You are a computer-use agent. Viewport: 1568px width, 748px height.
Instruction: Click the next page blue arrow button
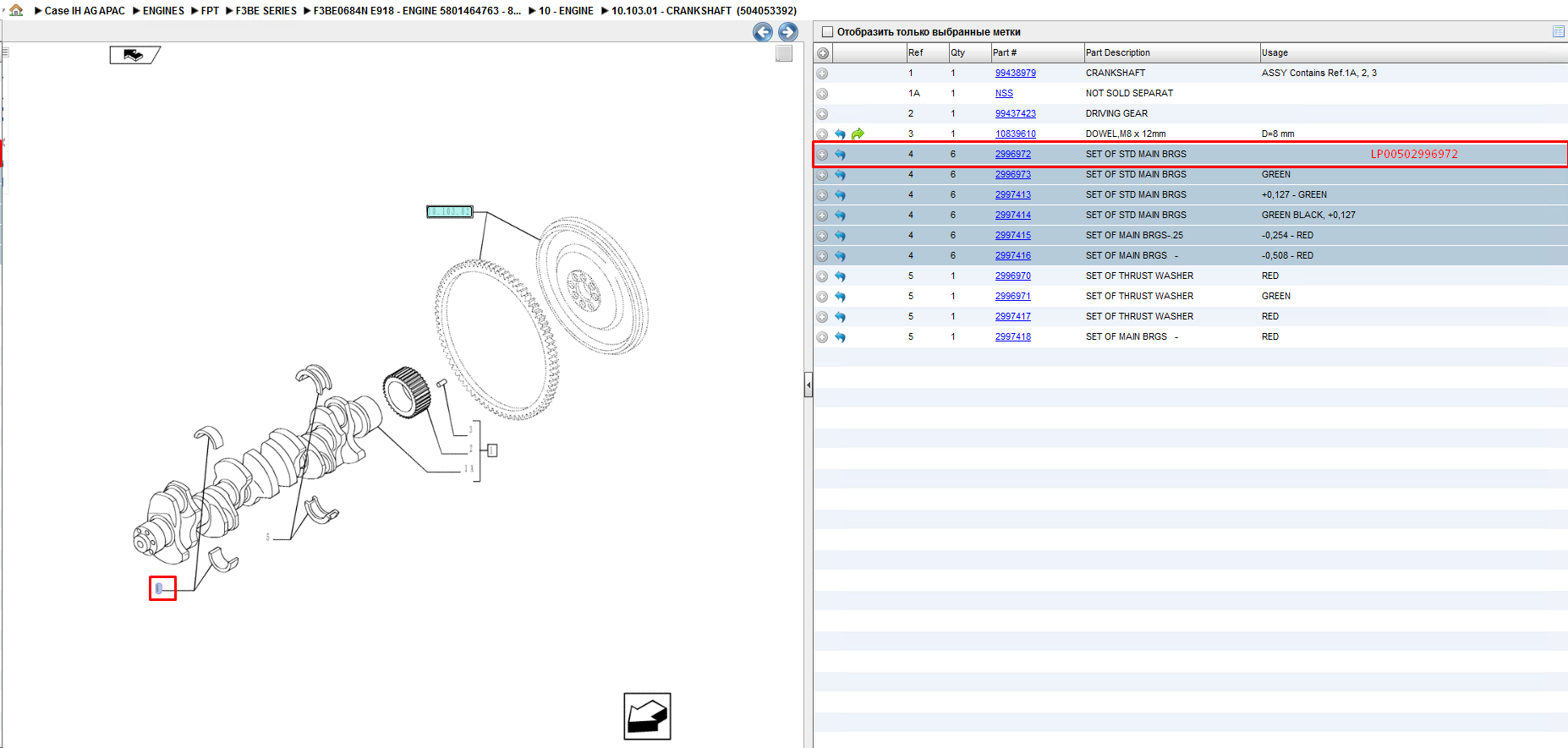click(x=788, y=32)
